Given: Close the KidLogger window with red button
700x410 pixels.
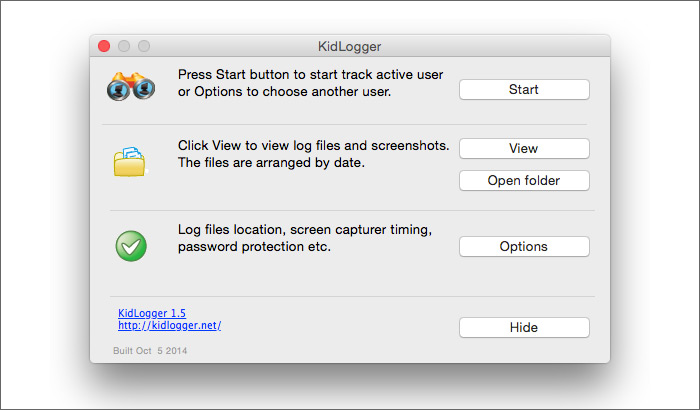Looking at the screenshot, I should [x=104, y=46].
